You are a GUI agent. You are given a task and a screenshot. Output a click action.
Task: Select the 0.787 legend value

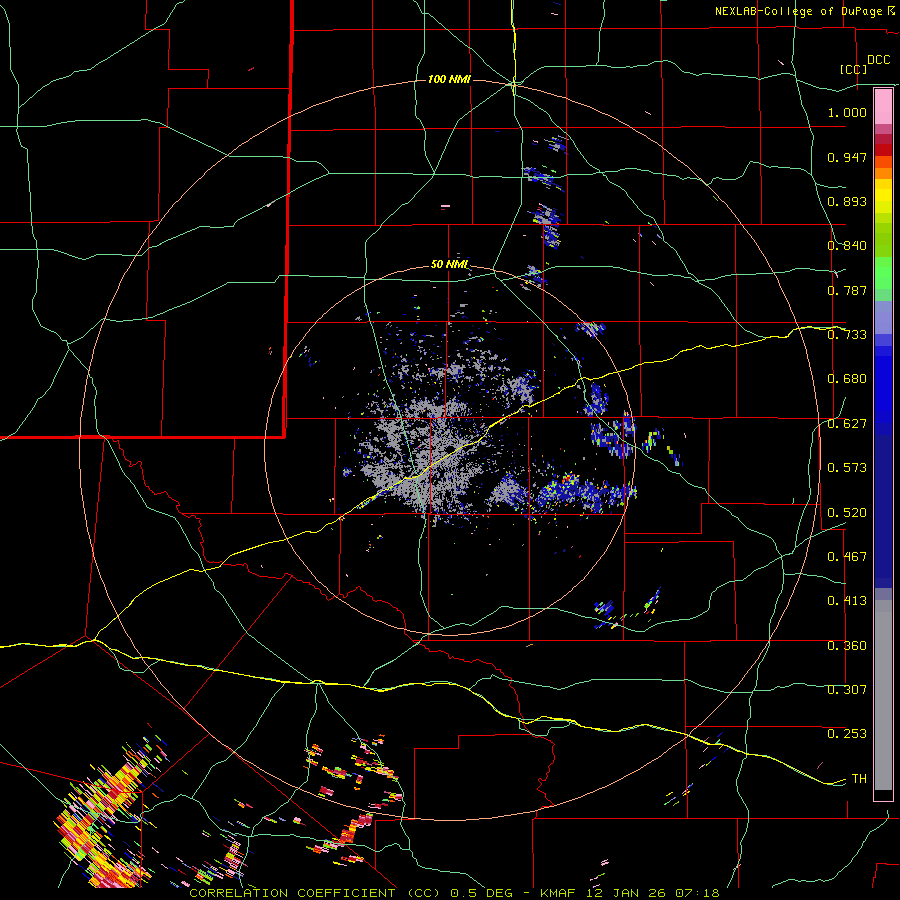[847, 290]
